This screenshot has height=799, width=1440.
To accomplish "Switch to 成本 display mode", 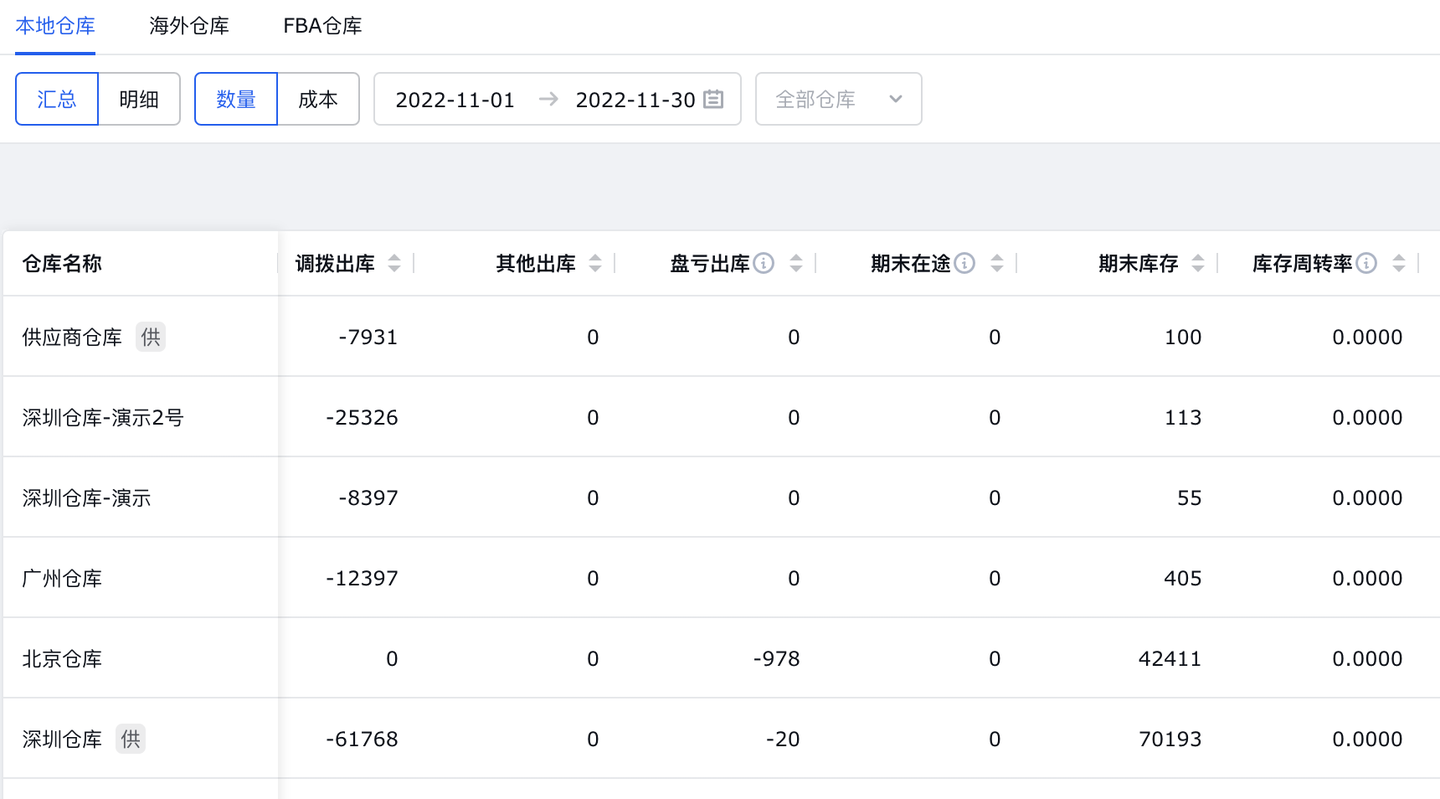I will [x=318, y=99].
